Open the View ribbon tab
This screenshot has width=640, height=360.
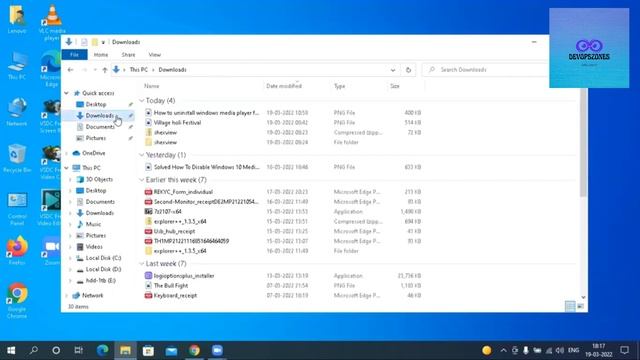click(155, 55)
